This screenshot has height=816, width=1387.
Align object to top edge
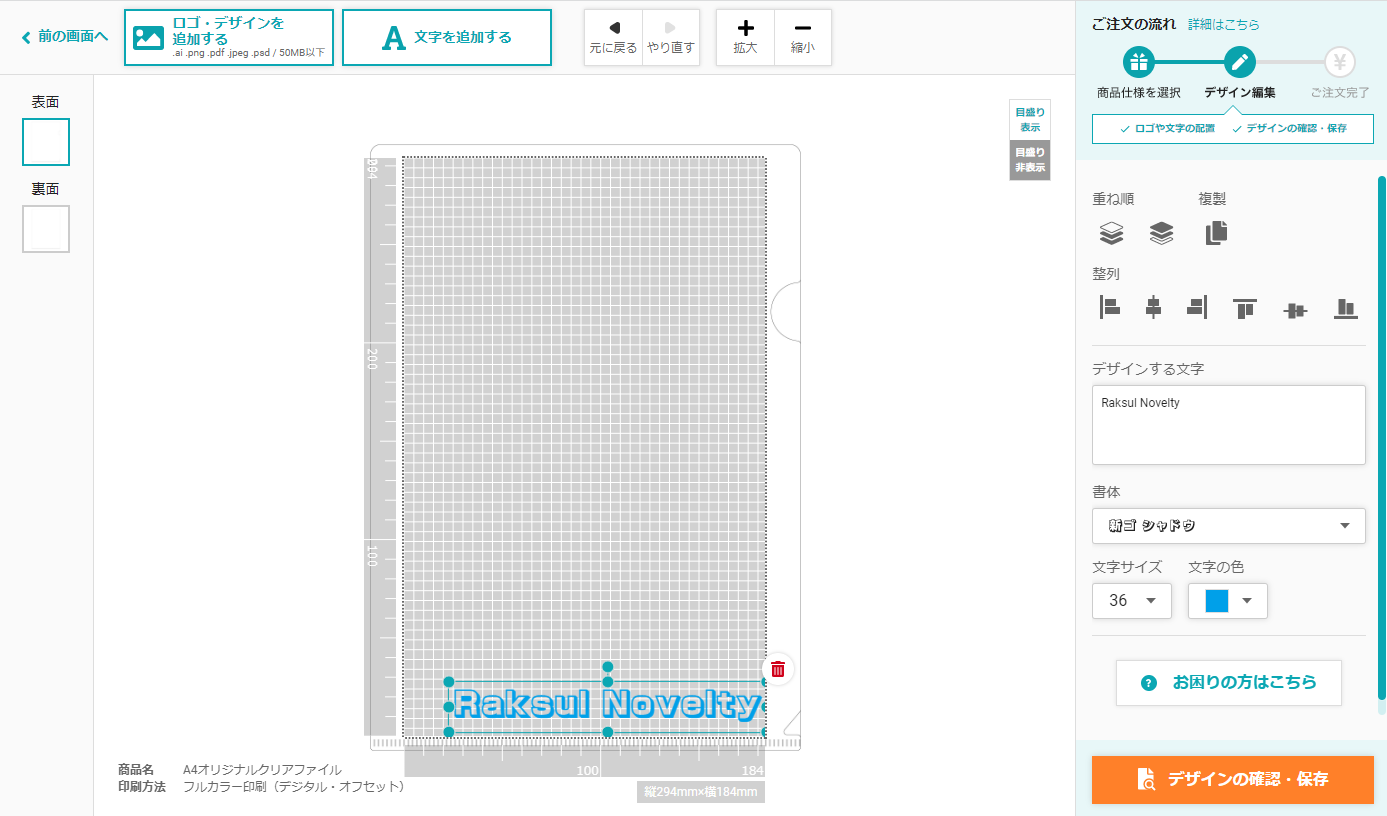coord(1245,308)
